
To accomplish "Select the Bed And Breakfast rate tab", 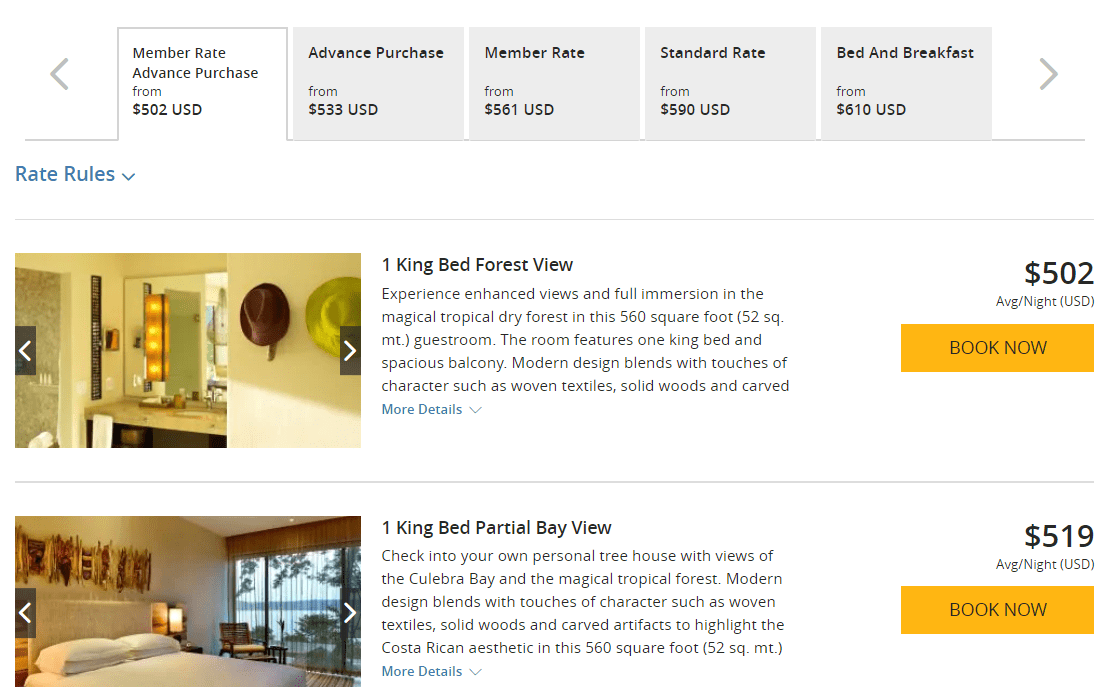I will click(905, 83).
